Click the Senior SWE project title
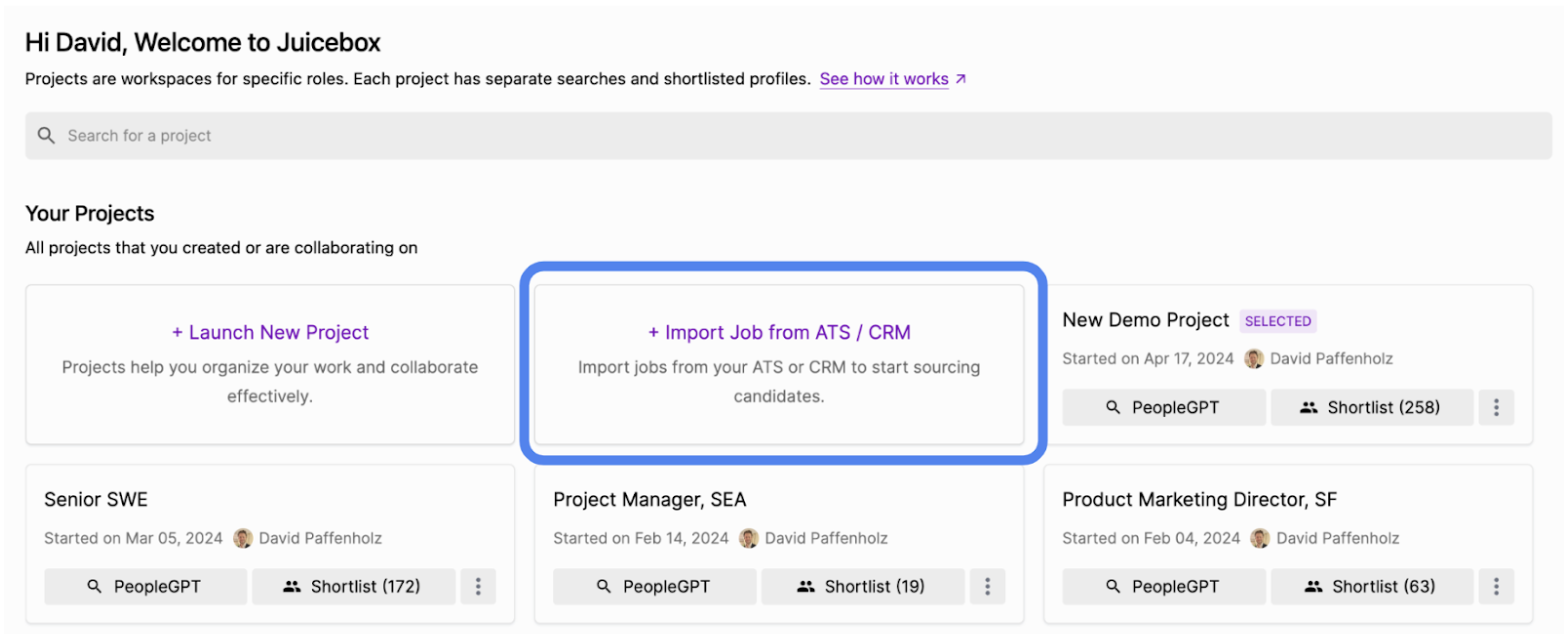Viewport: 1566px width, 634px height. point(96,499)
